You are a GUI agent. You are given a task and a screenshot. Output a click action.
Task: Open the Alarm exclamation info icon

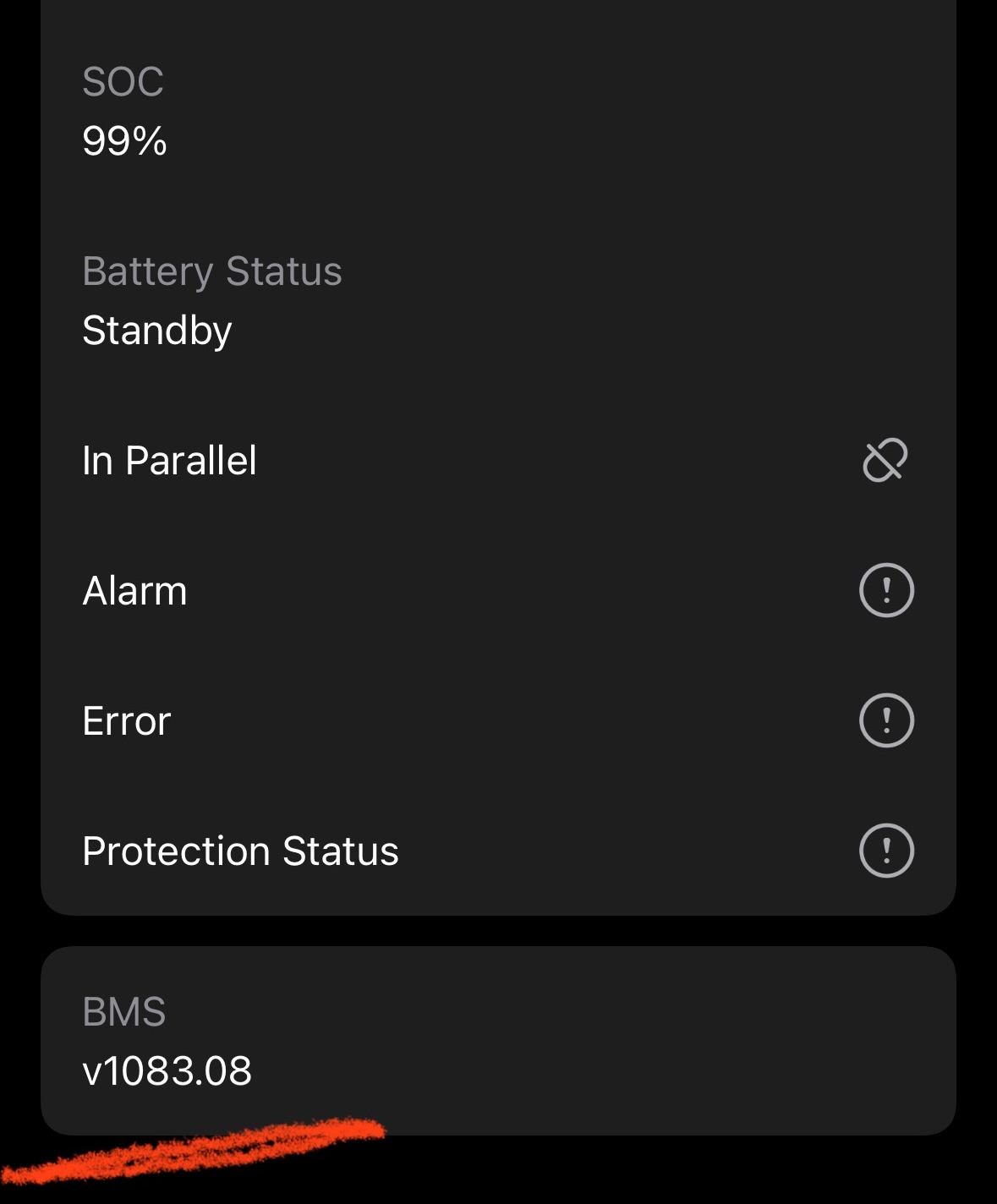click(x=886, y=590)
